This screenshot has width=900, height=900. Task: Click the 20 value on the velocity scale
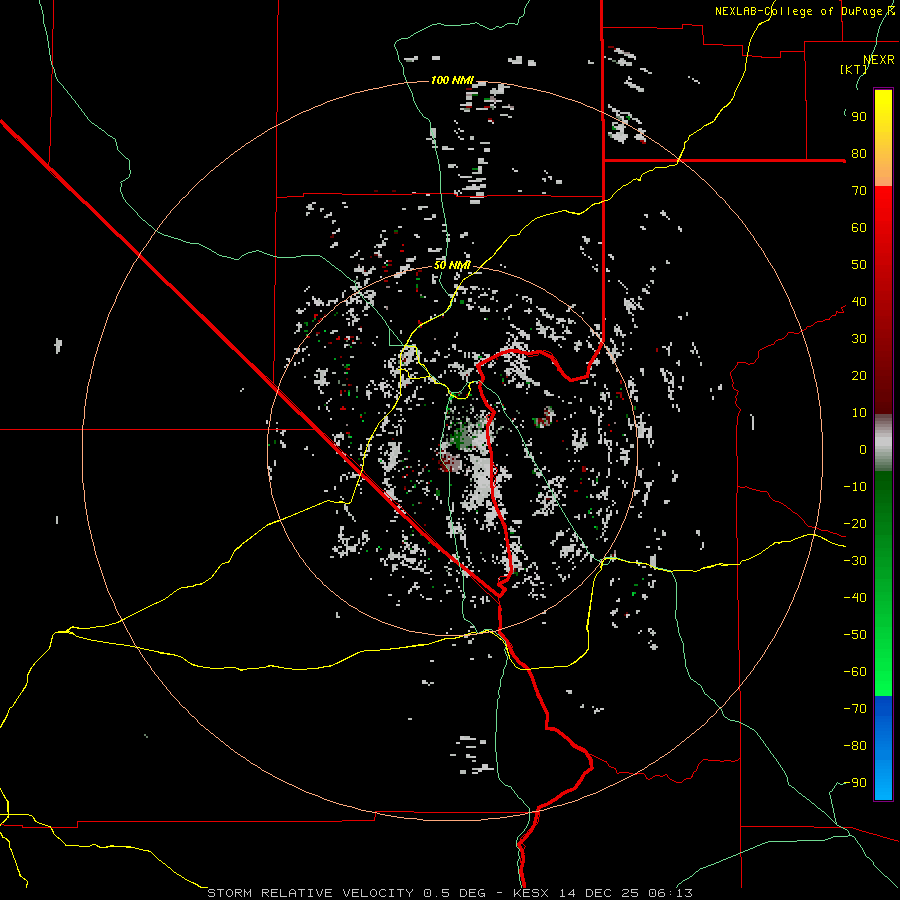point(859,376)
